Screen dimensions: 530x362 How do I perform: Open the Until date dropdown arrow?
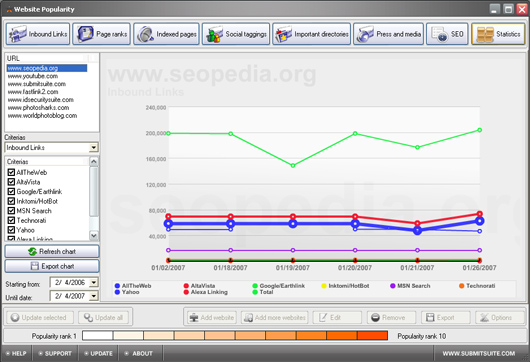coord(94,296)
